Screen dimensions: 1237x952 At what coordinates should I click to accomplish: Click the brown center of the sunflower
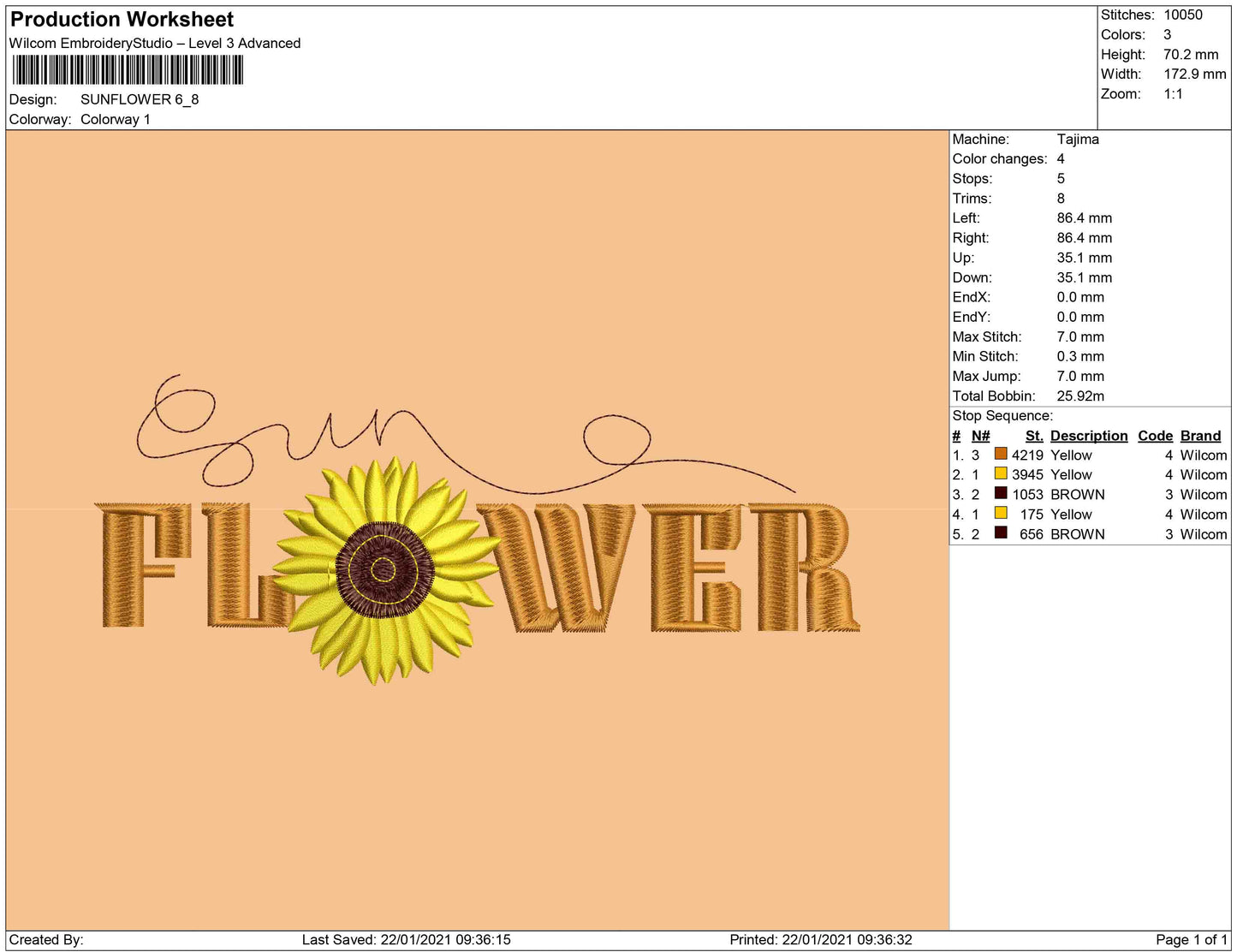[383, 569]
